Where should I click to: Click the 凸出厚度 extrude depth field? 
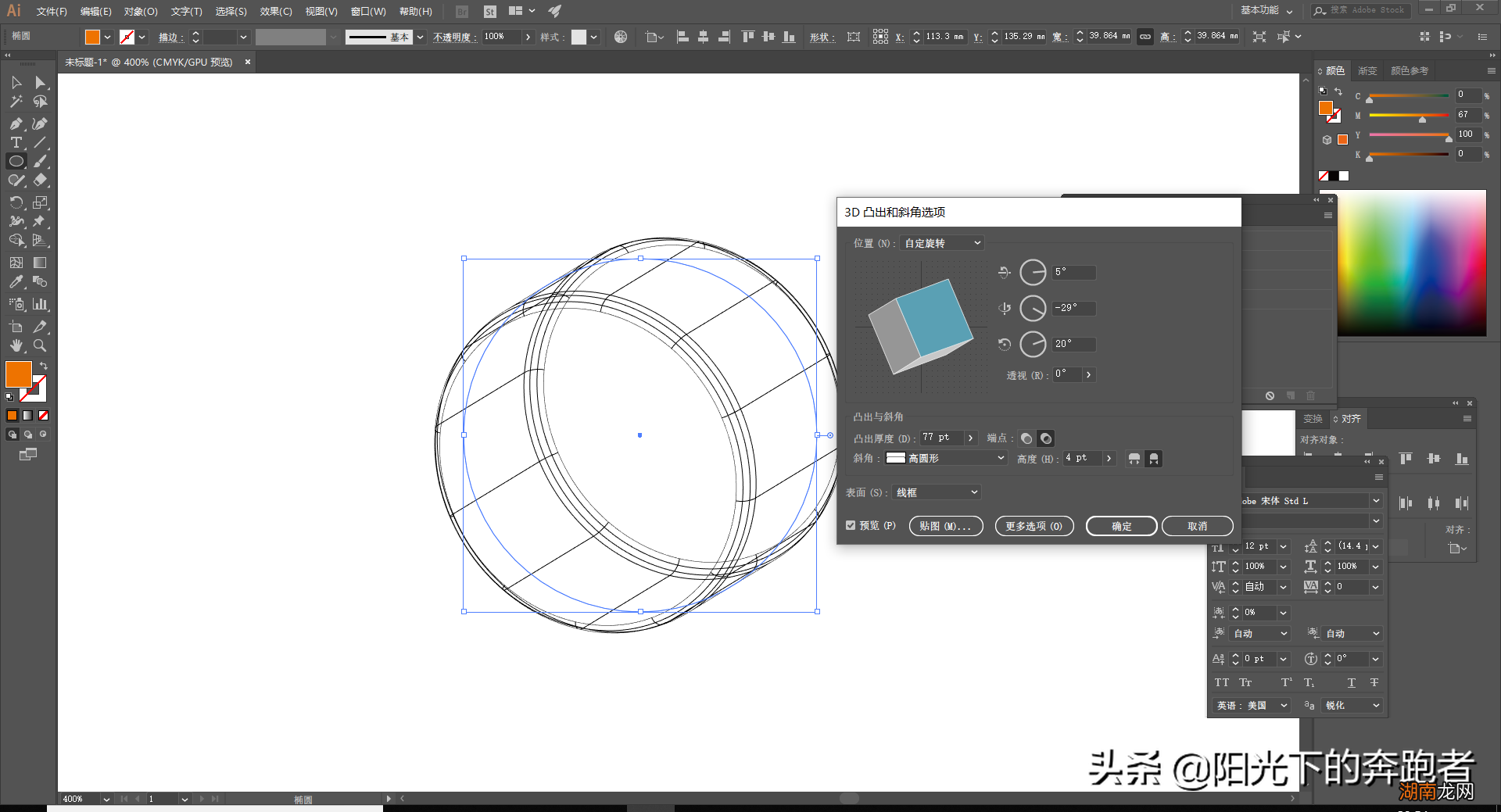[x=940, y=438]
